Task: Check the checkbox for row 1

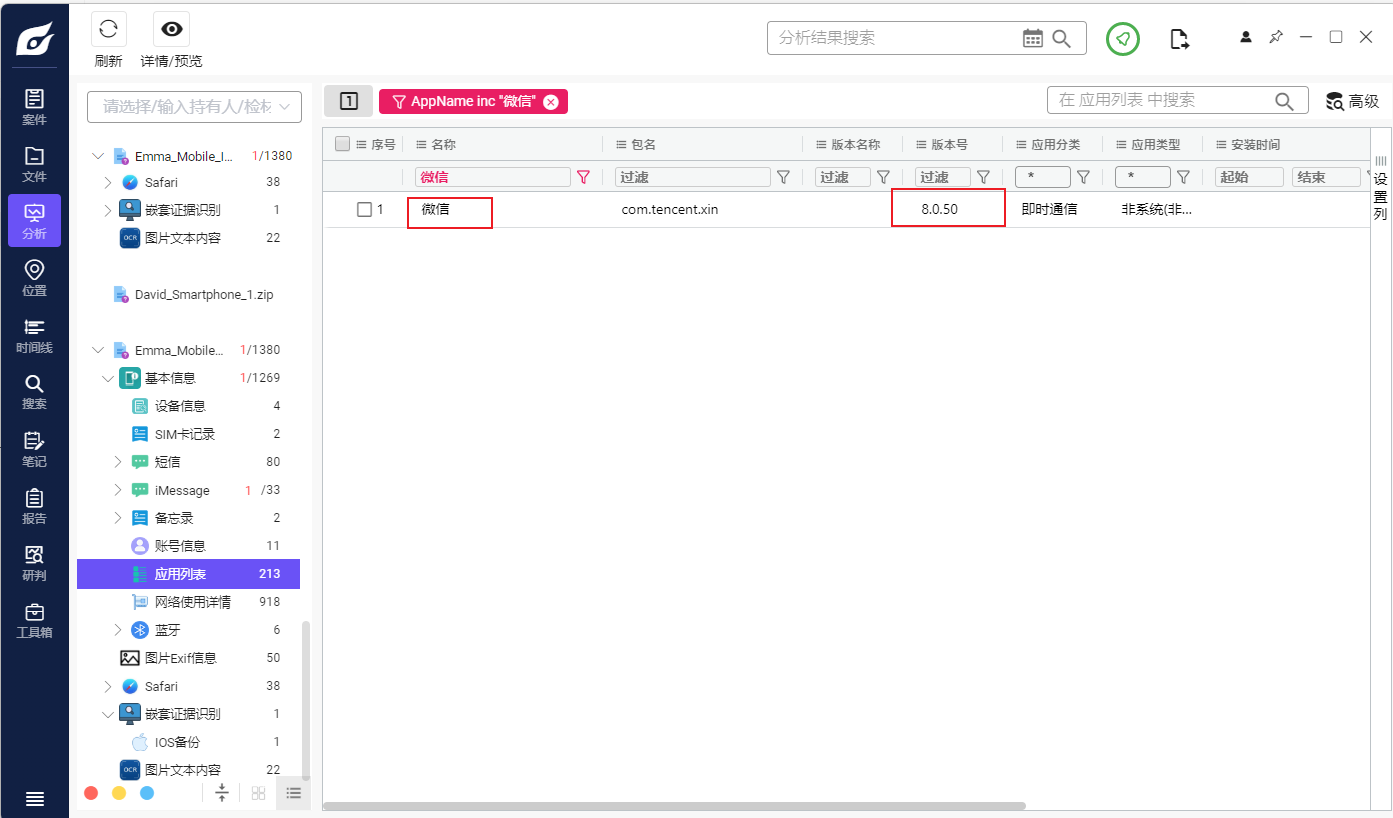Action: (x=364, y=210)
